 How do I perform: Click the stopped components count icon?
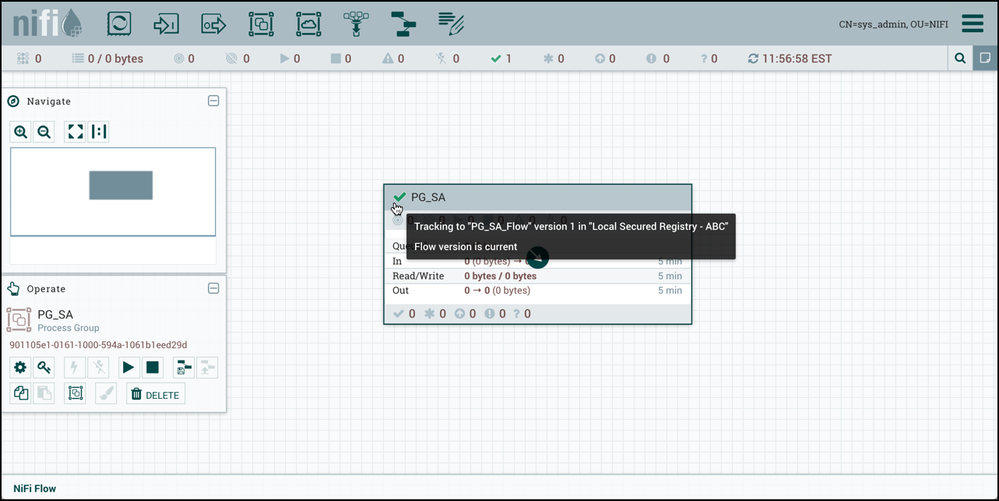click(336, 59)
